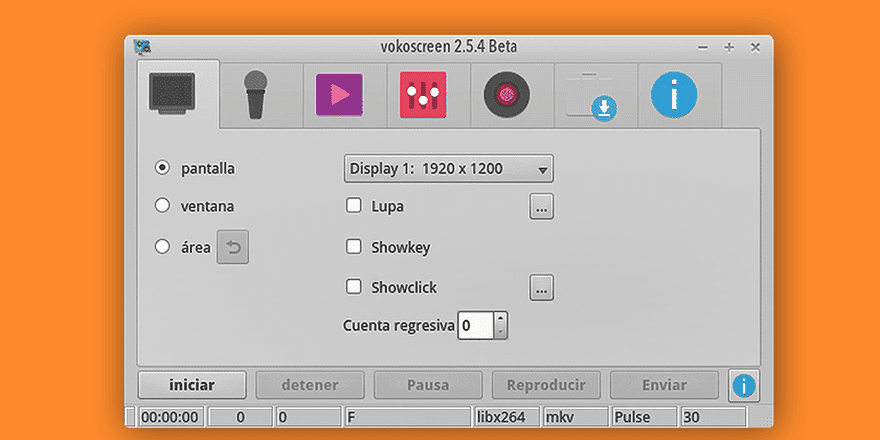Enable the Showclick checkbox

click(x=354, y=287)
